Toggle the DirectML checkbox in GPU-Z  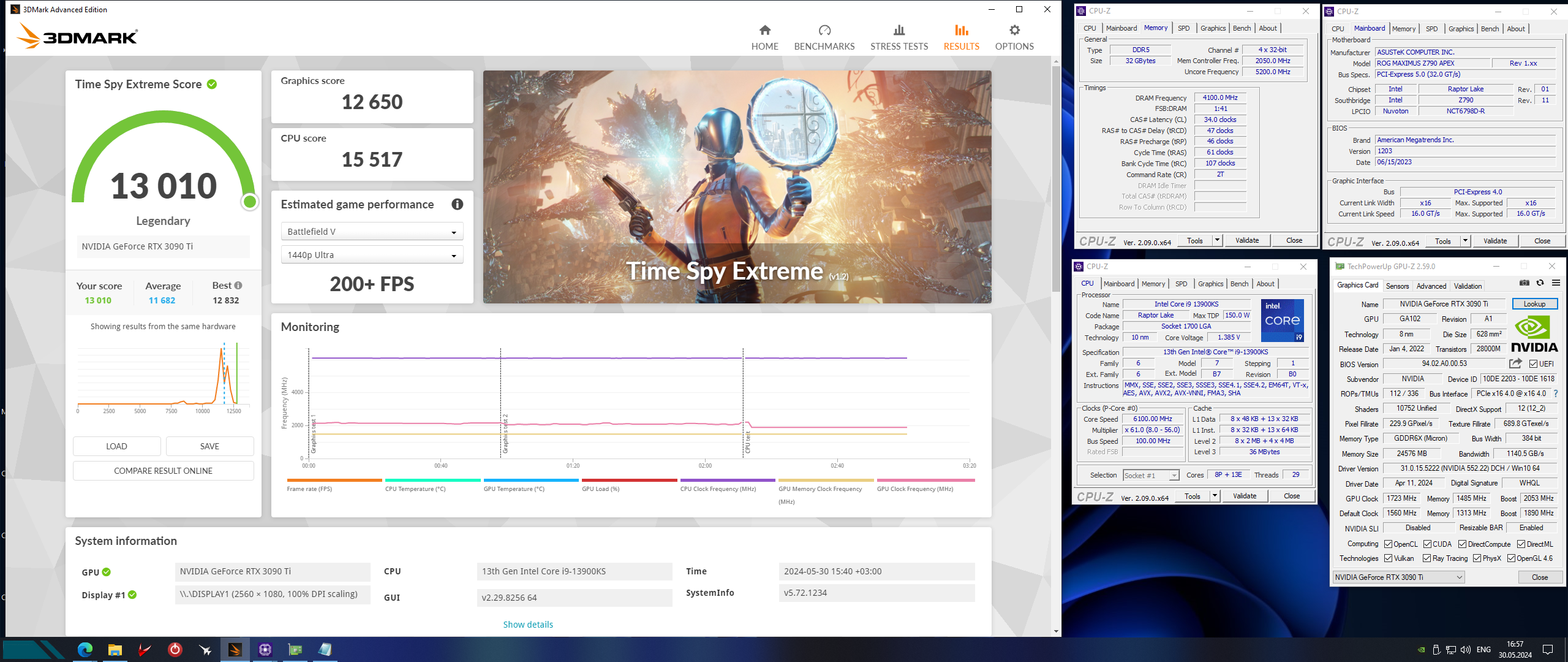coord(1521,544)
